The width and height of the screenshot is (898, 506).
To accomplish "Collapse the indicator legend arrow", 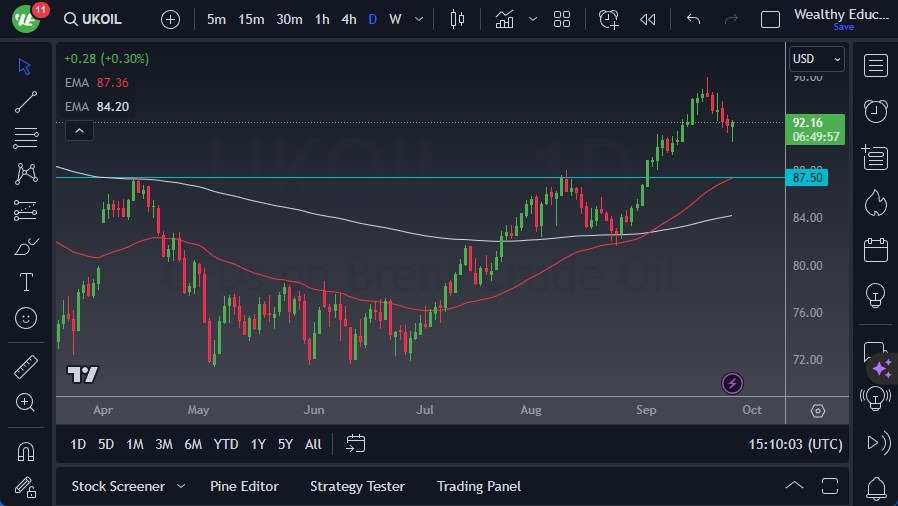I will coord(79,130).
